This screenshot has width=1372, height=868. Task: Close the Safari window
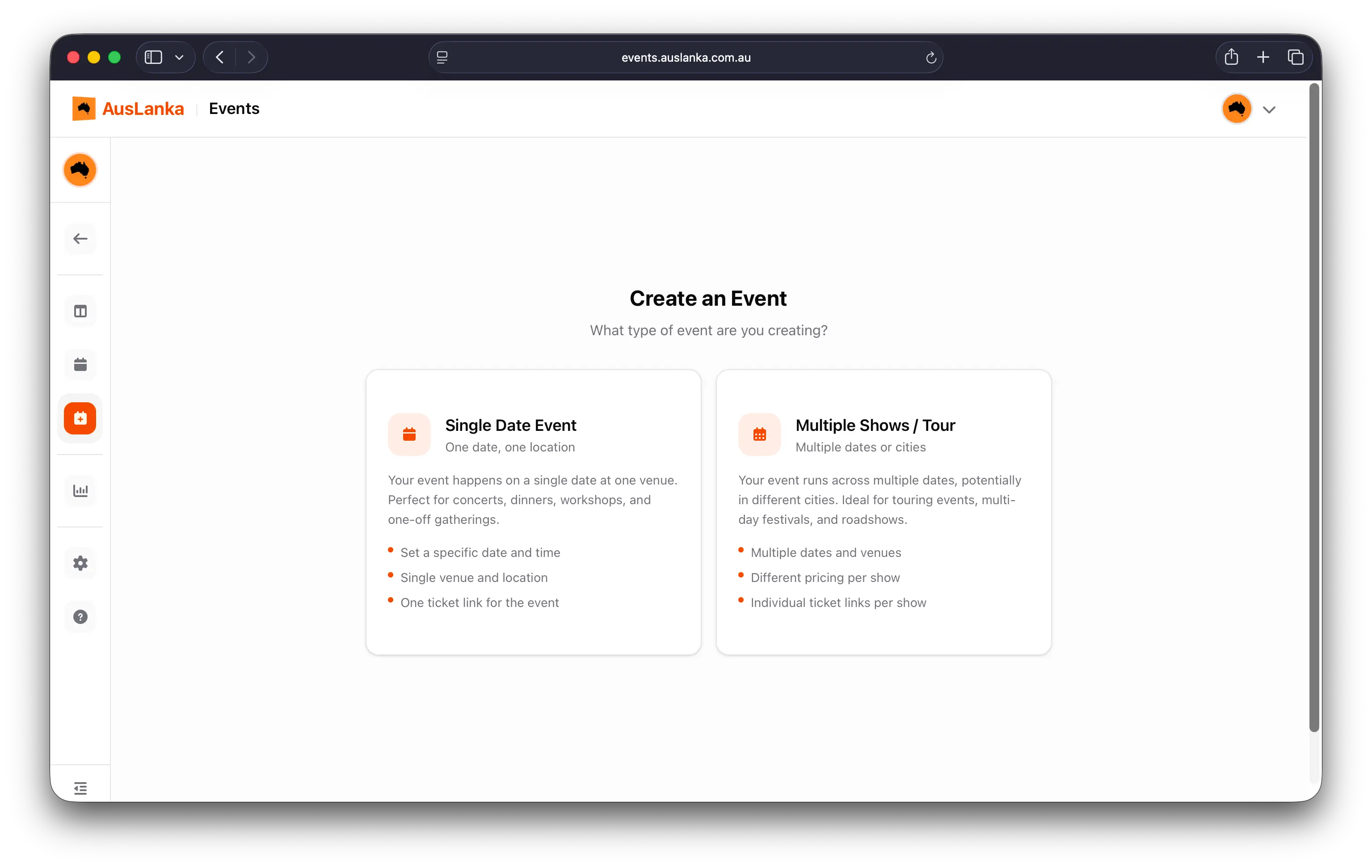tap(73, 57)
